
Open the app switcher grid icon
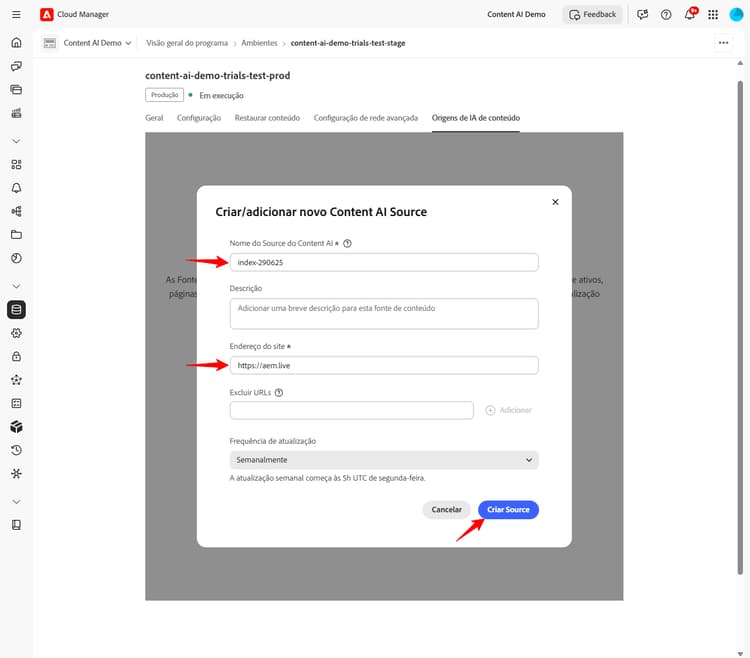713,14
